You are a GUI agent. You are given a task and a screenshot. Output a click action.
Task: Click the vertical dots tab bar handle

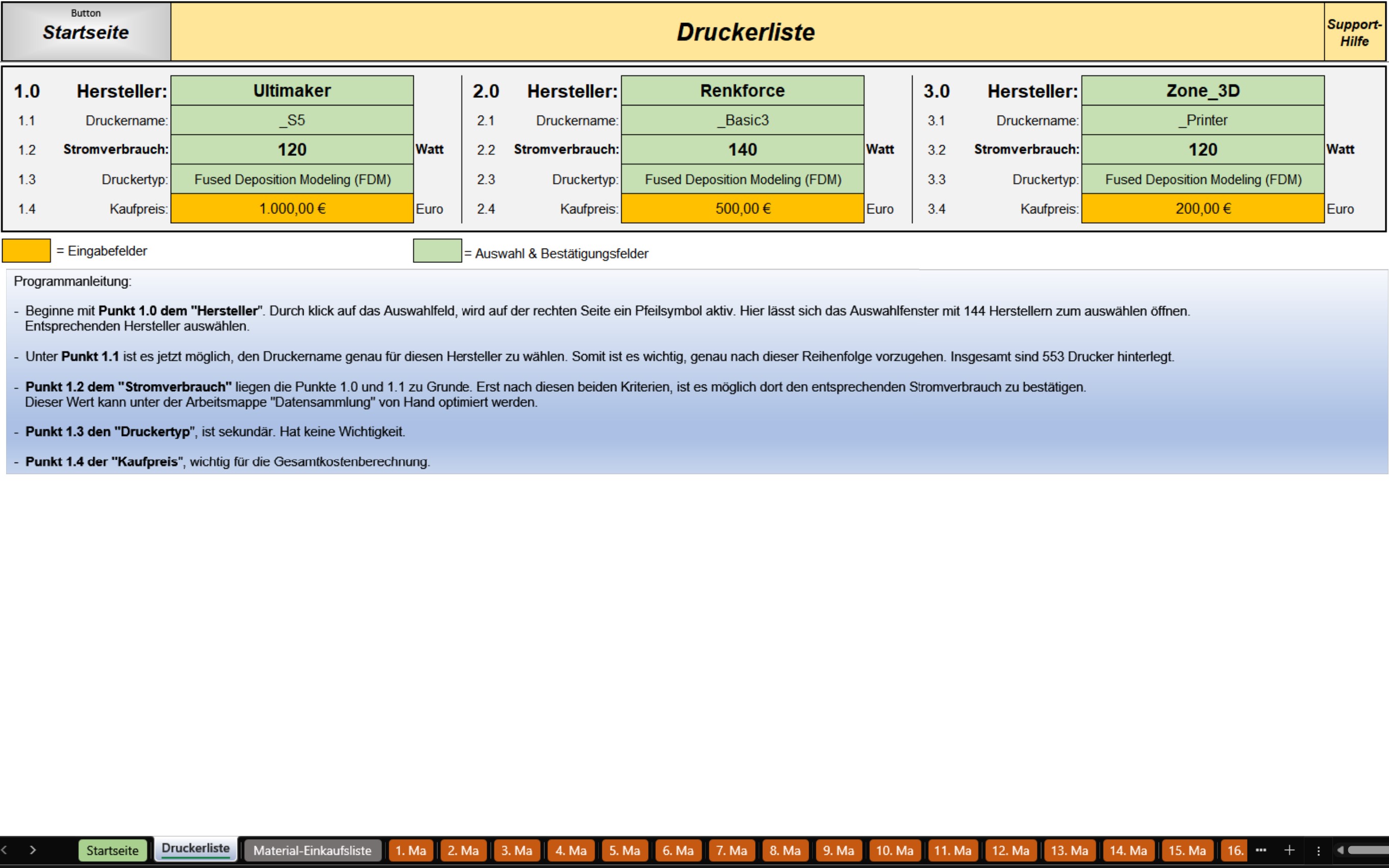(x=1318, y=851)
